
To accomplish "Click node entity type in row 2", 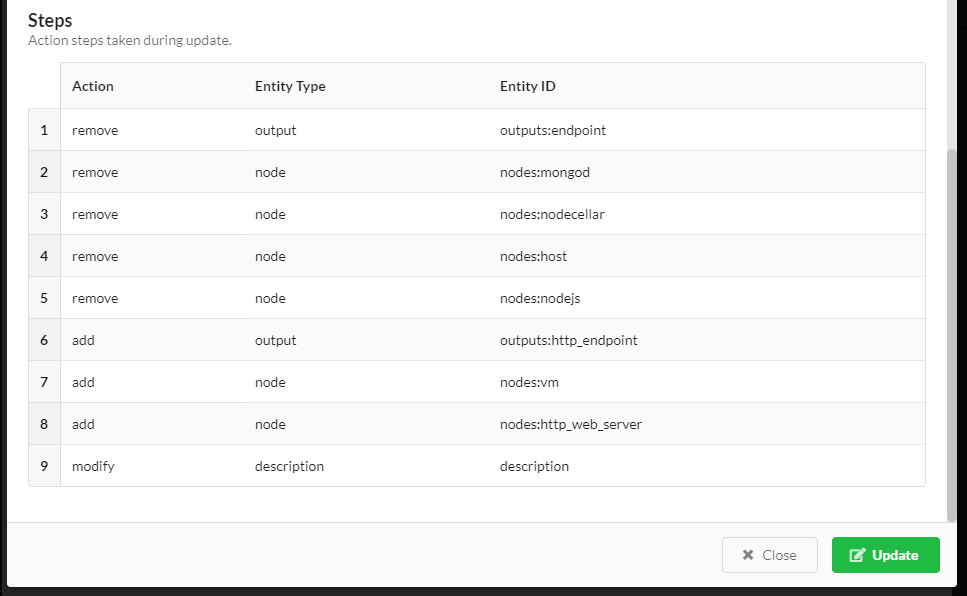I will click(x=270, y=172).
